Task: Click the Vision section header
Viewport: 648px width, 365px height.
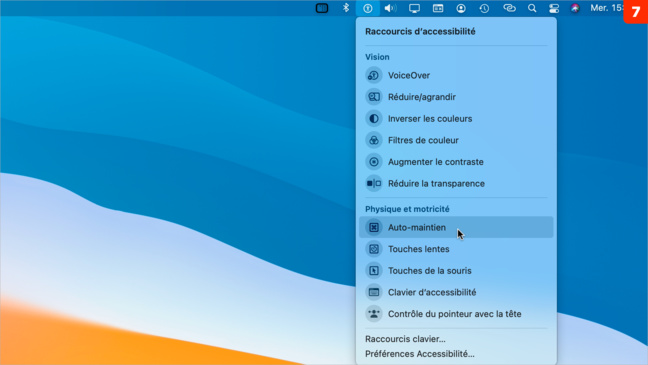Action: [377, 57]
